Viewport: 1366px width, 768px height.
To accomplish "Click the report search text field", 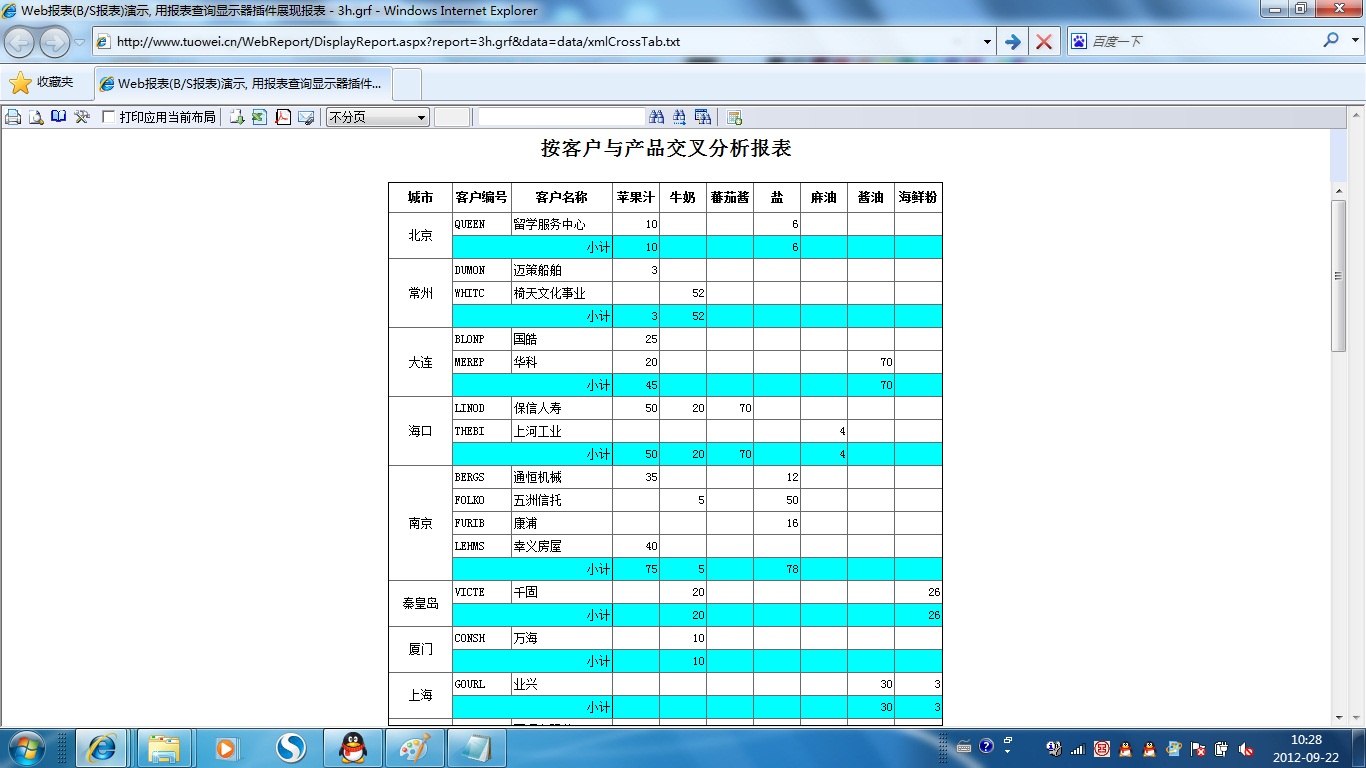I will click(561, 117).
